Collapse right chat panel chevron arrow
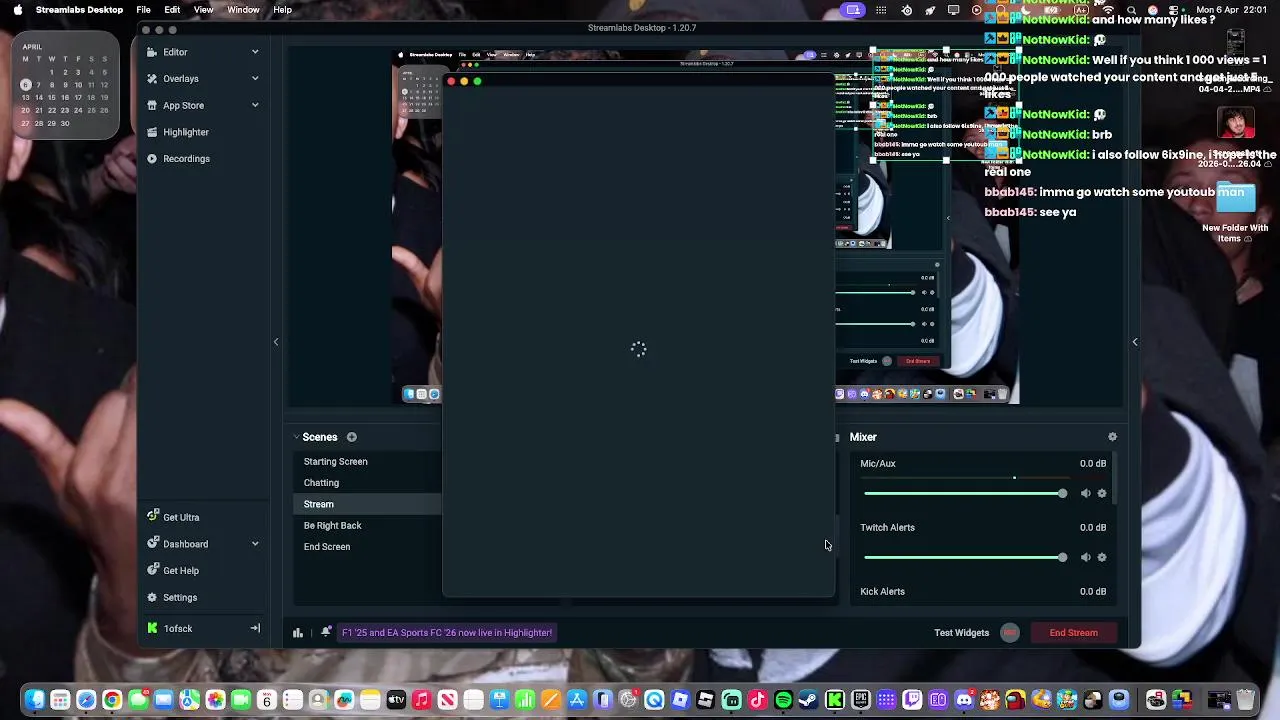 [1135, 342]
